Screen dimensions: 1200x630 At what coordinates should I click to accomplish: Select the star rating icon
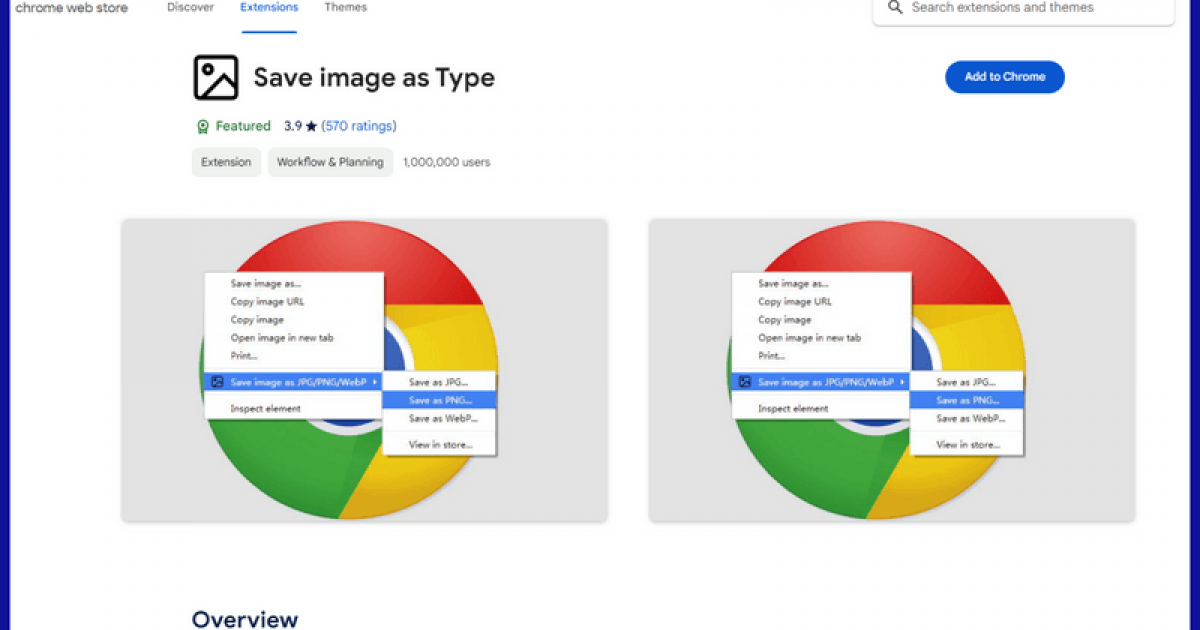(310, 126)
